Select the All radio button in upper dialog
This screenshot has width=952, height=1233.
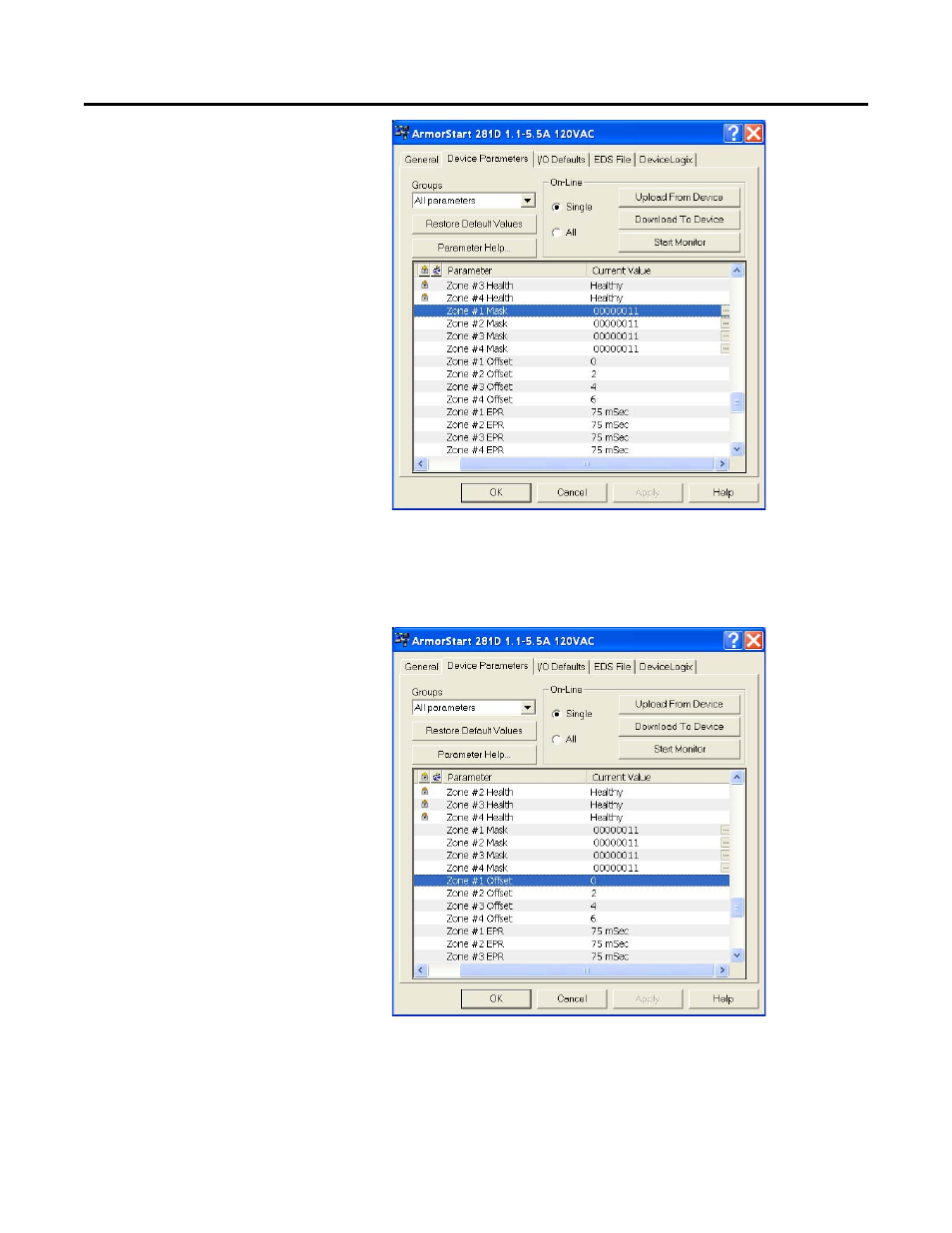click(556, 233)
